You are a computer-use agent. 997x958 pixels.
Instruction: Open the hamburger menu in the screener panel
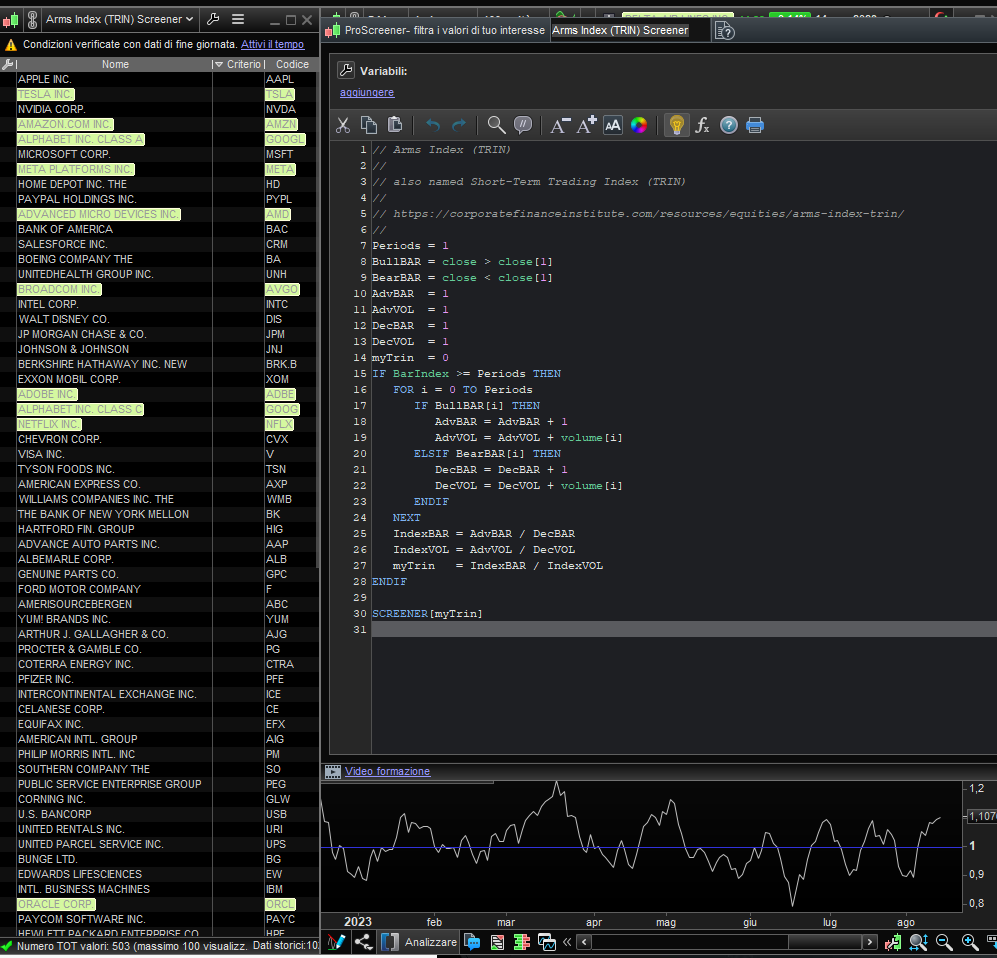pos(238,19)
